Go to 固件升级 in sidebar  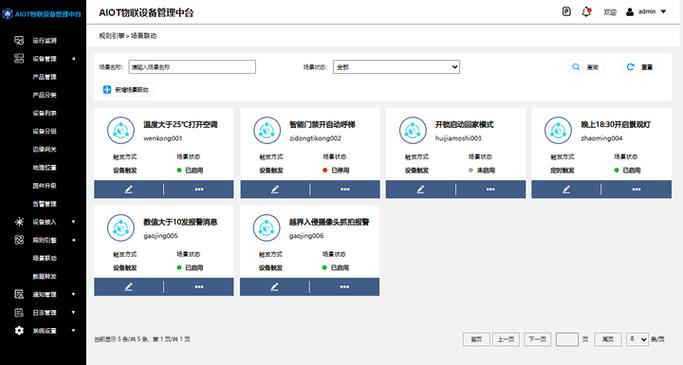tap(44, 186)
